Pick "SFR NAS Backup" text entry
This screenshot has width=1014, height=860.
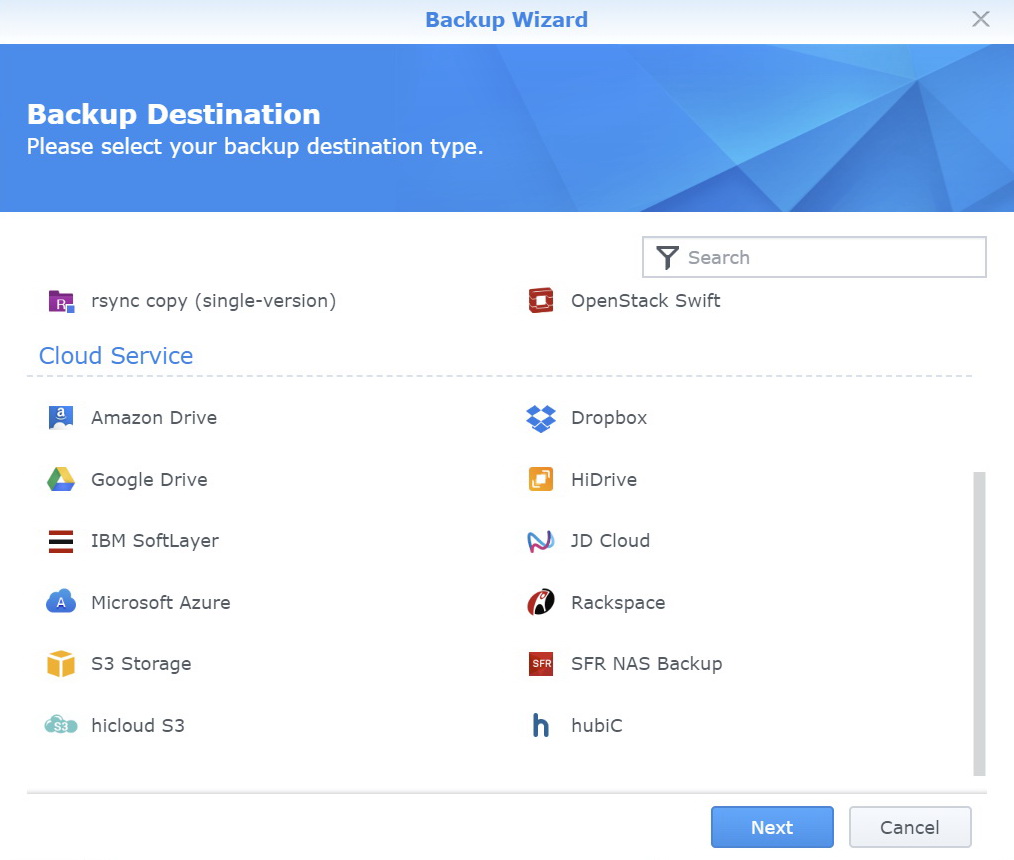[647, 664]
